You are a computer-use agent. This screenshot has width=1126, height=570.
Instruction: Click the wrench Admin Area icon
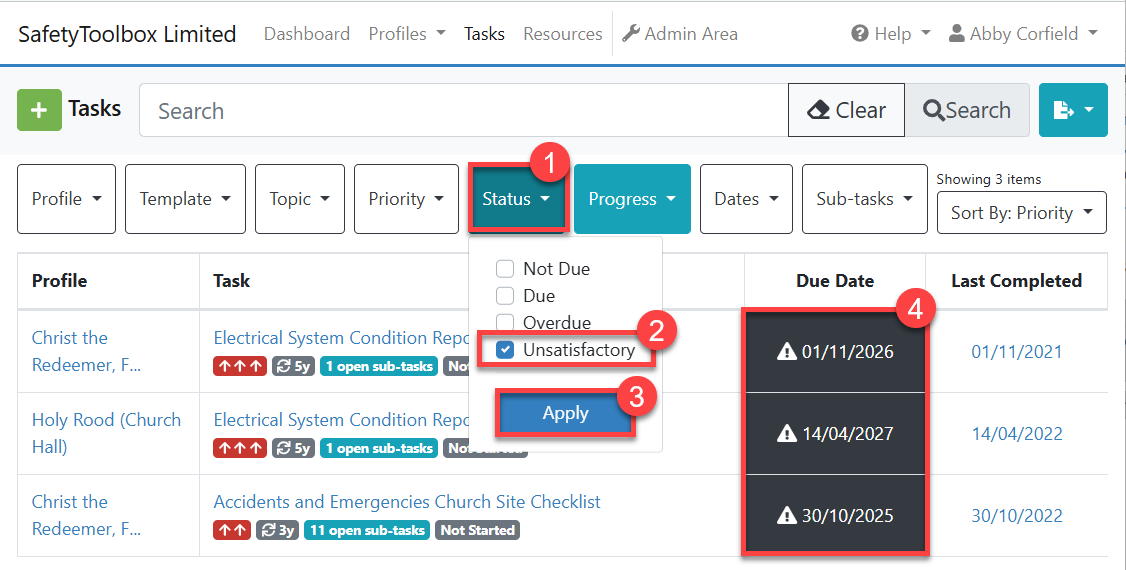pyautogui.click(x=630, y=34)
